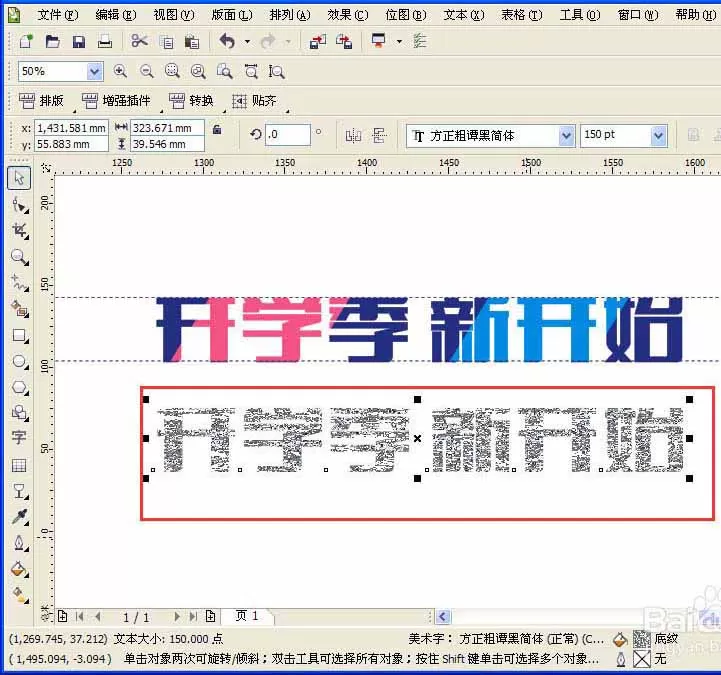Select the Ellipse tool
721x675 pixels.
(x=20, y=361)
